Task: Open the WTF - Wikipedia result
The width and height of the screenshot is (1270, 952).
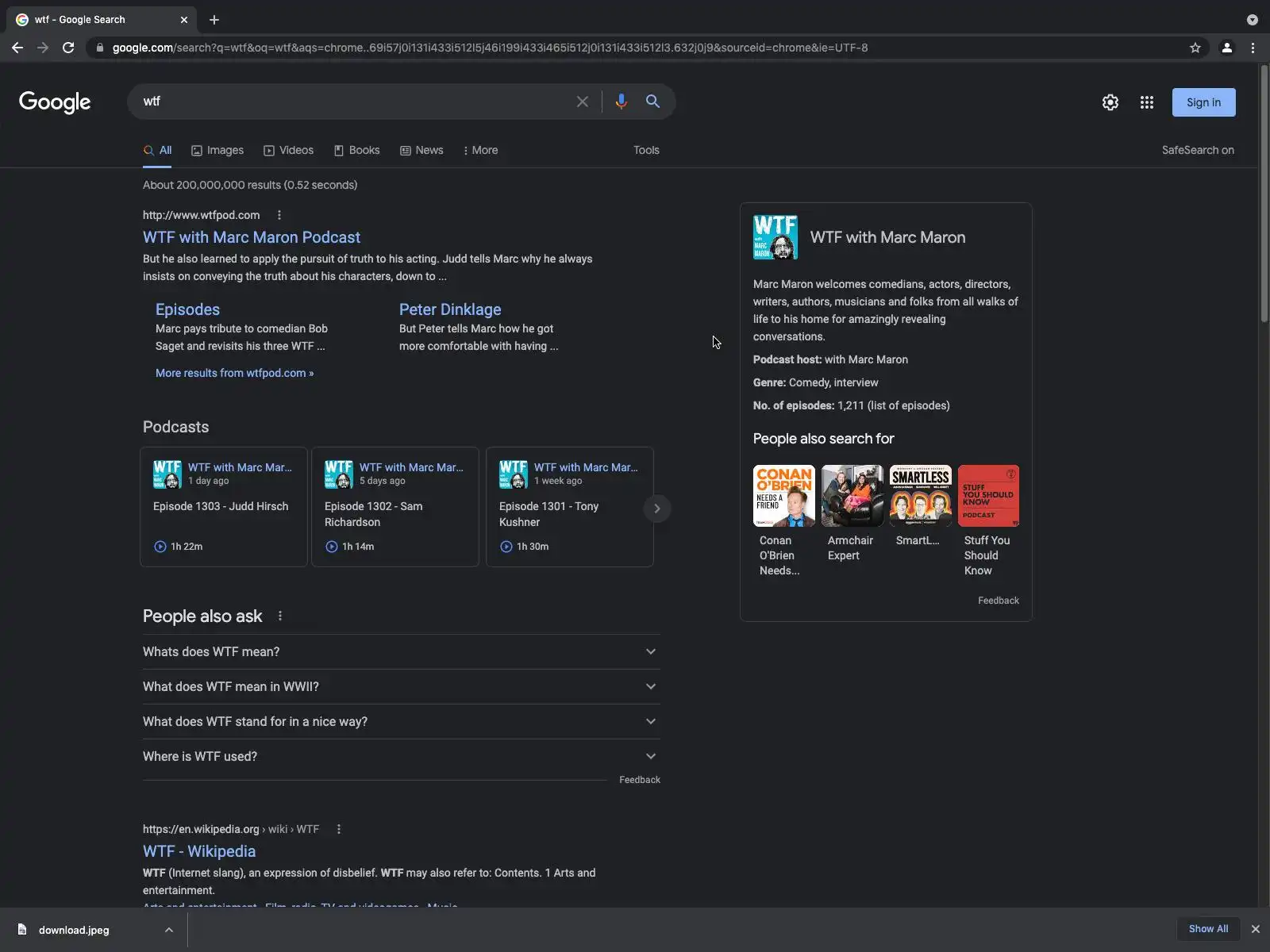Action: click(199, 851)
